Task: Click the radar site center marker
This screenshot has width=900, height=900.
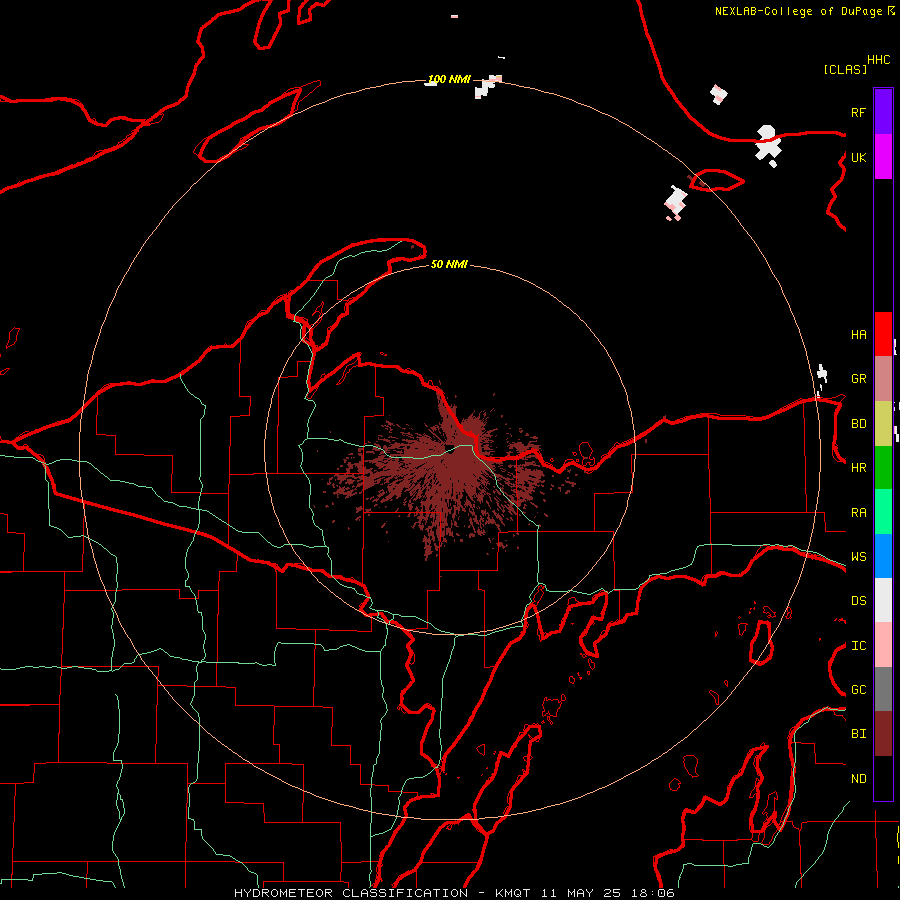Action: click(x=450, y=449)
